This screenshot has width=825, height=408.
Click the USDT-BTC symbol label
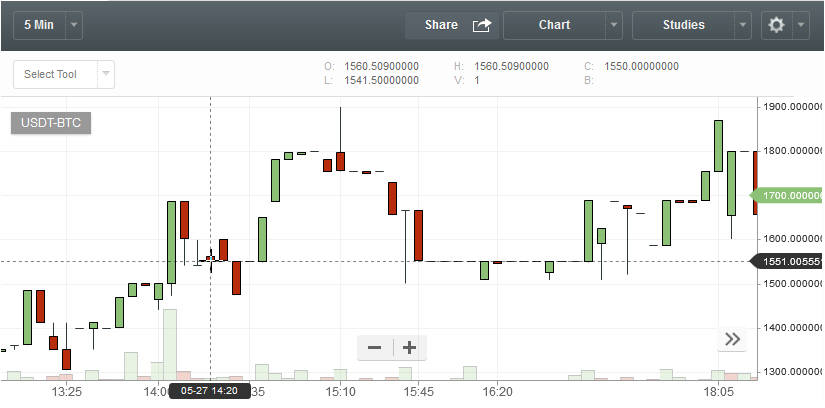click(x=51, y=123)
